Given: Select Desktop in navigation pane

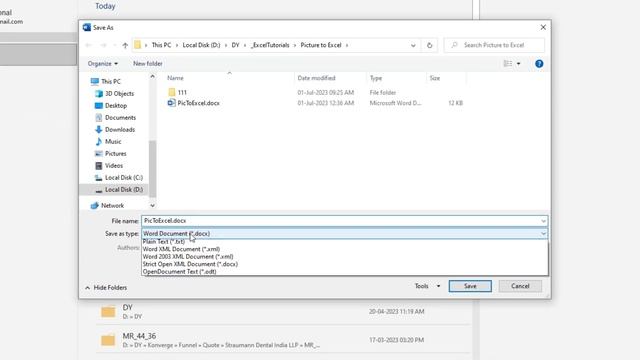Looking at the screenshot, I should pos(116,105).
